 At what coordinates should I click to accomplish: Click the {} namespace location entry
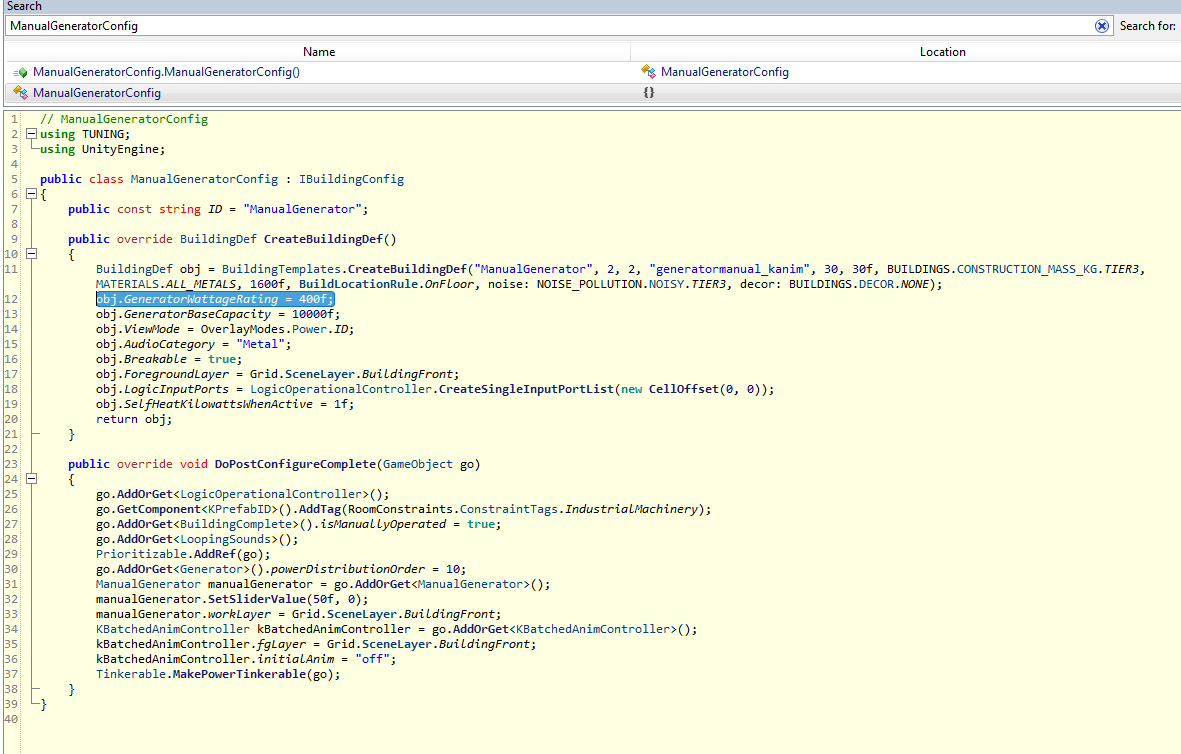[648, 93]
